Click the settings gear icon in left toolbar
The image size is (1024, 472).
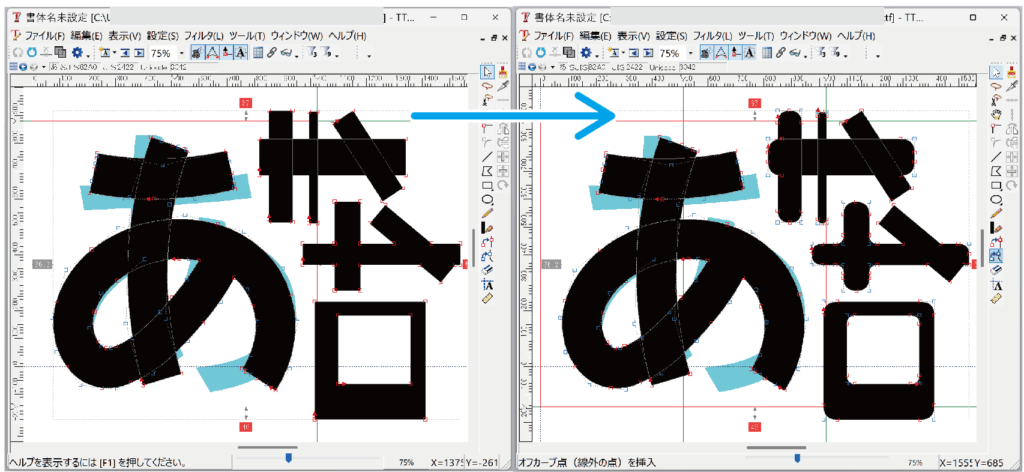point(76,52)
